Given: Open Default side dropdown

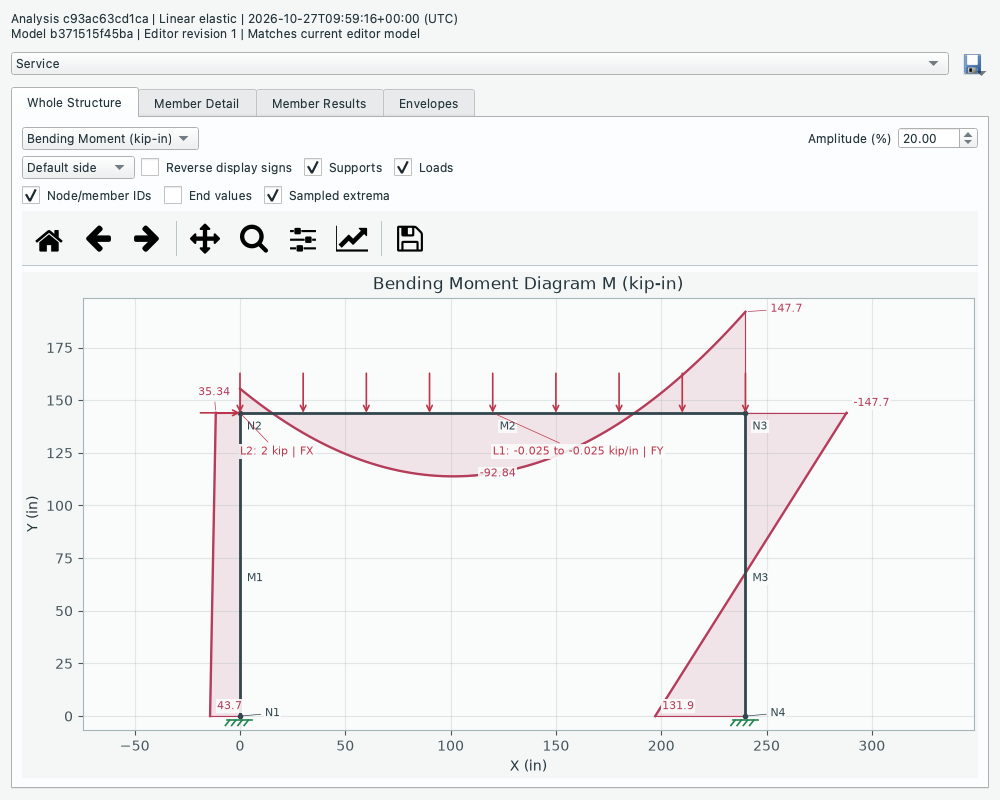Looking at the screenshot, I should pos(78,168).
